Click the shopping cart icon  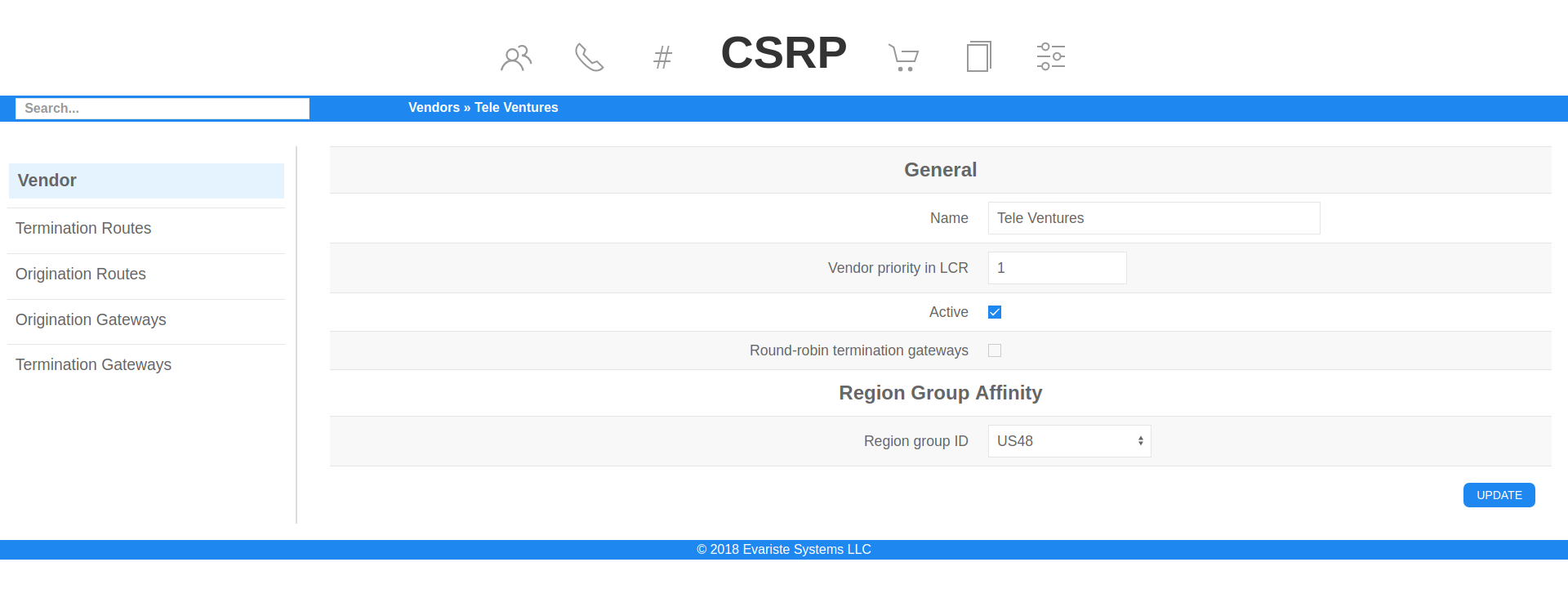click(903, 57)
